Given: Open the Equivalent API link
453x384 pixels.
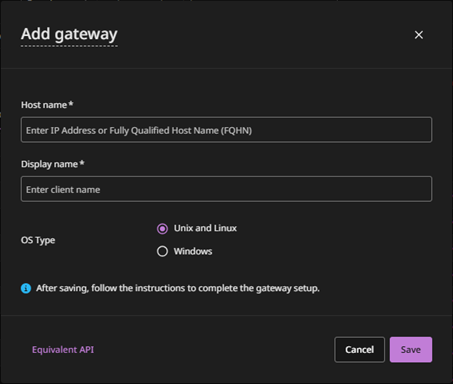Looking at the screenshot, I should [63, 350].
